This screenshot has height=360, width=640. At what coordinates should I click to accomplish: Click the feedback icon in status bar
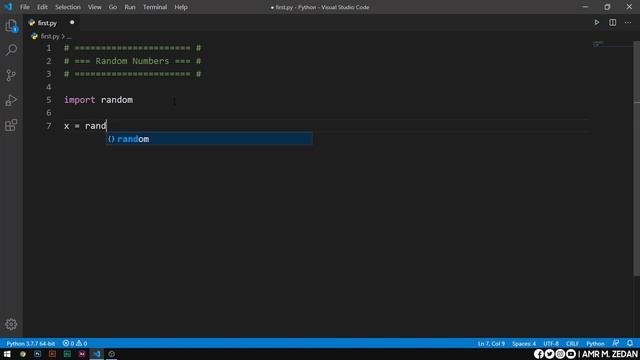click(616, 343)
